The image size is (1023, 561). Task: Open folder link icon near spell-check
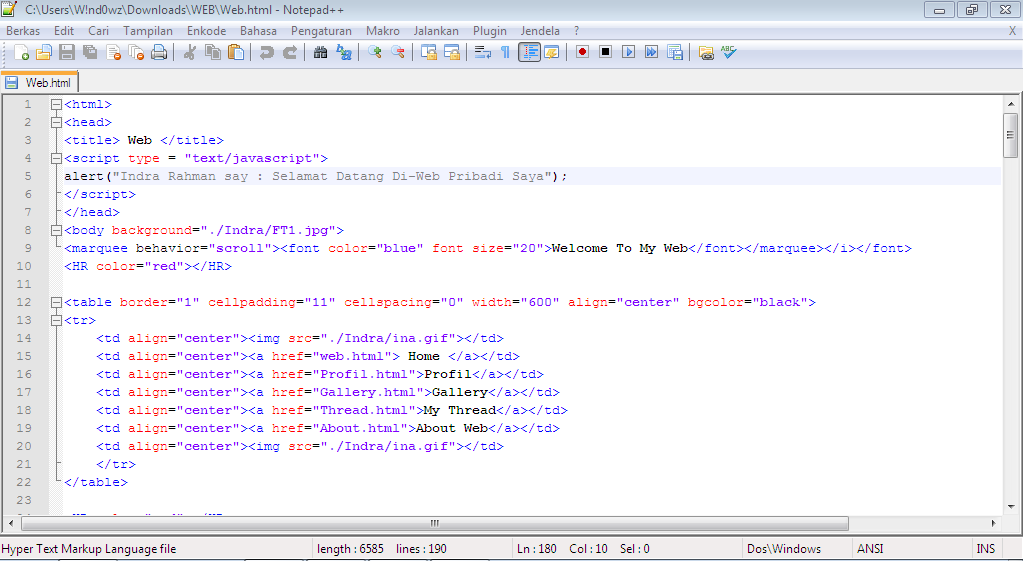point(705,52)
